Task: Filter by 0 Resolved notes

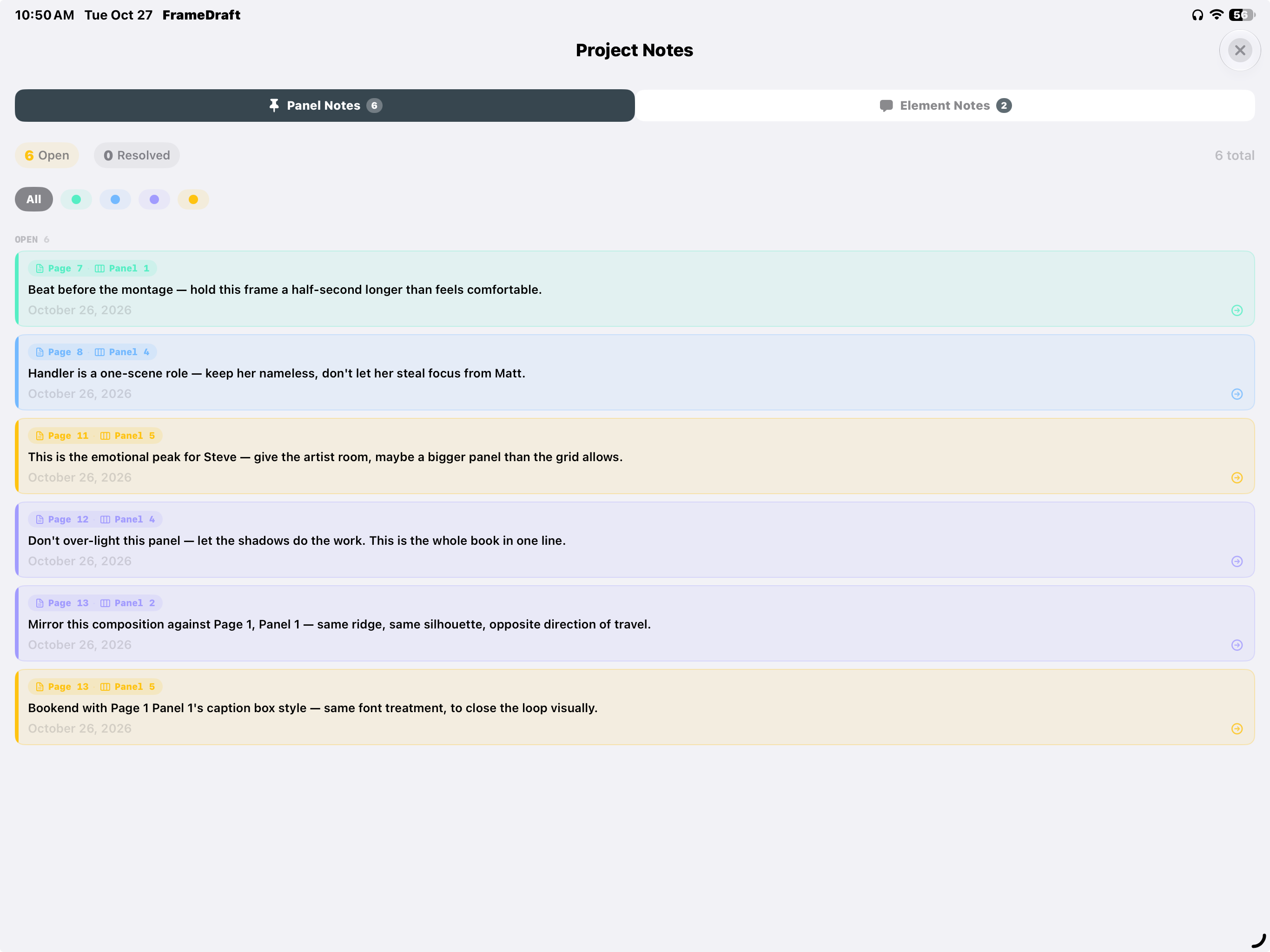Action: tap(137, 156)
